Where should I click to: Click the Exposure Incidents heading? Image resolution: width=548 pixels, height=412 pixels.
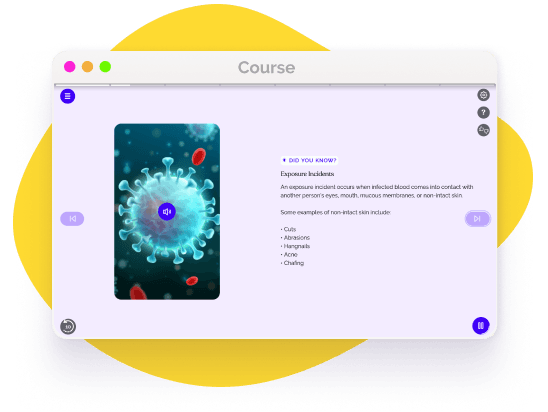point(307,174)
